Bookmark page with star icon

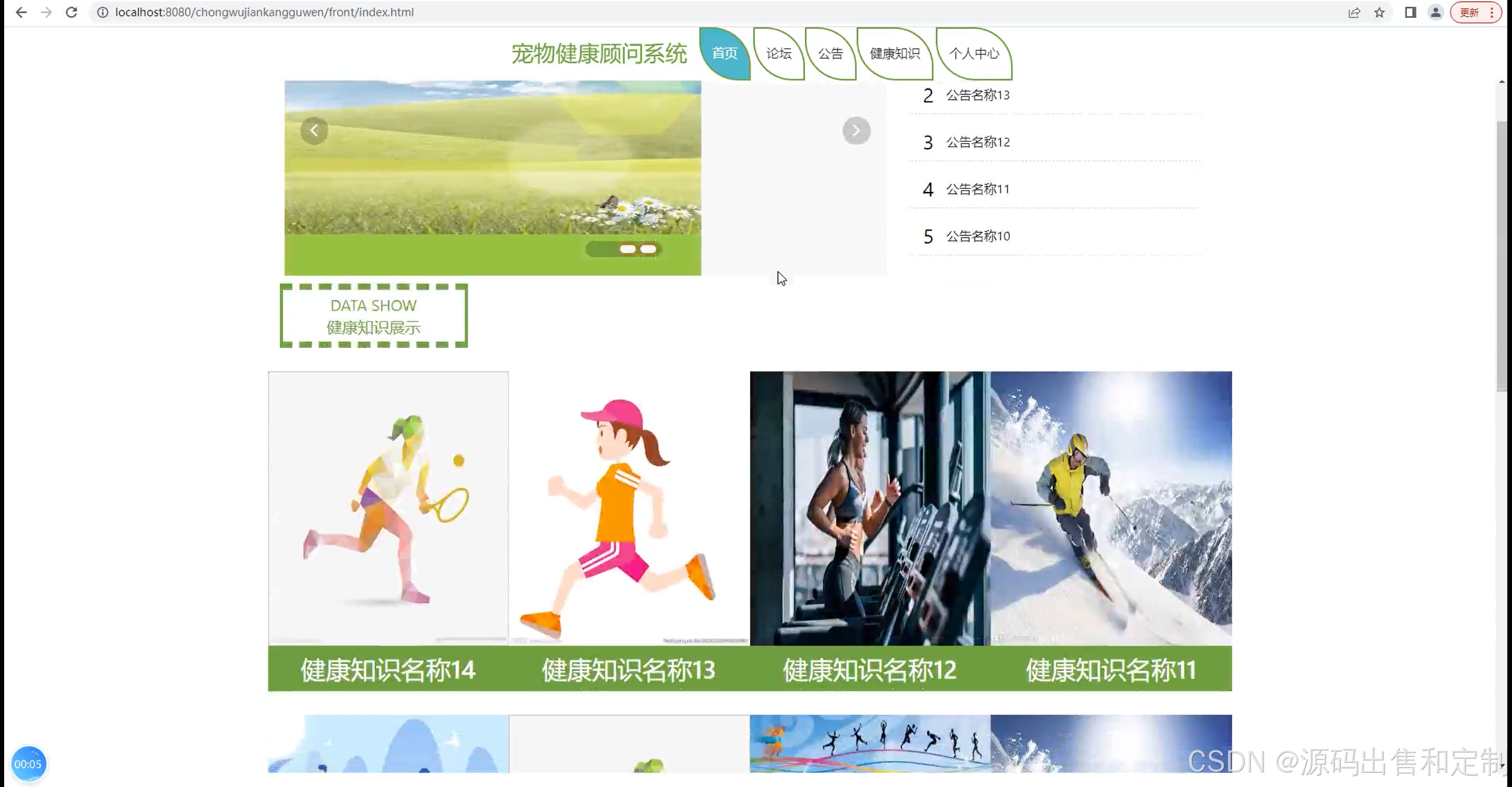[x=1380, y=12]
